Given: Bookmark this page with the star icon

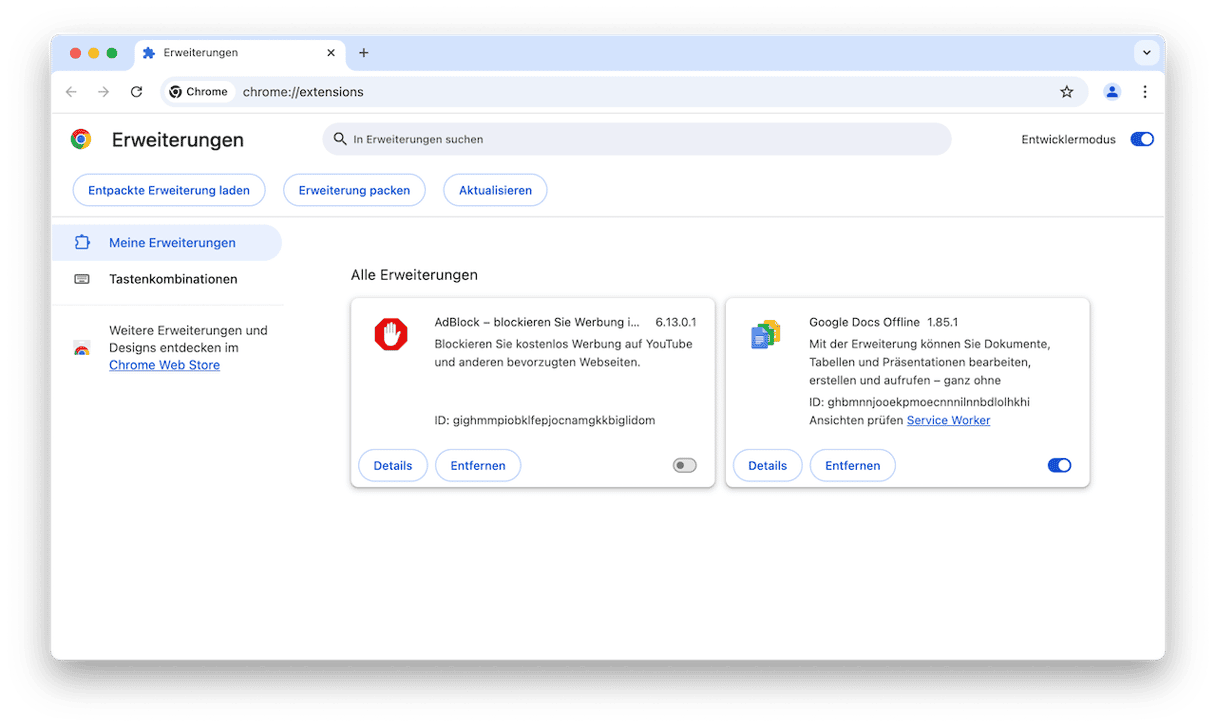Looking at the screenshot, I should point(1067,92).
